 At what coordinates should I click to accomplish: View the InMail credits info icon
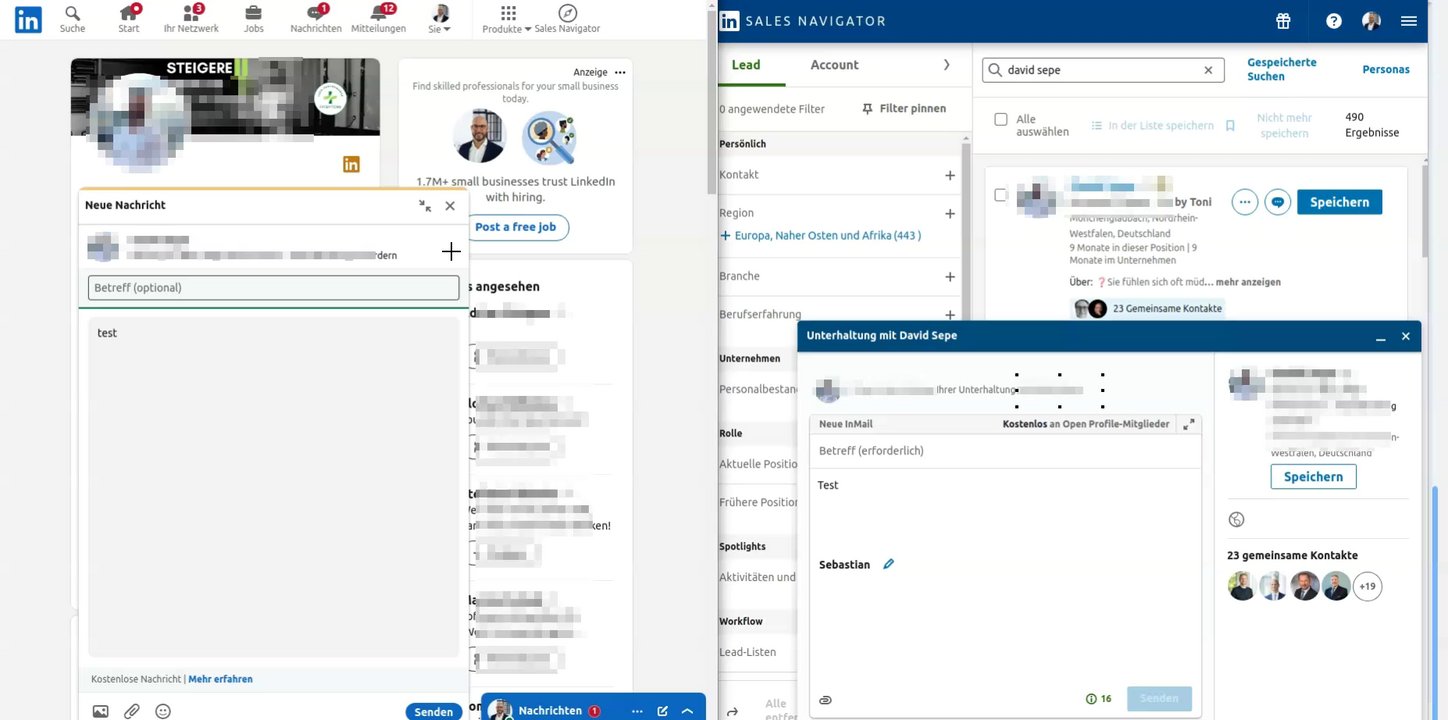(x=1091, y=699)
